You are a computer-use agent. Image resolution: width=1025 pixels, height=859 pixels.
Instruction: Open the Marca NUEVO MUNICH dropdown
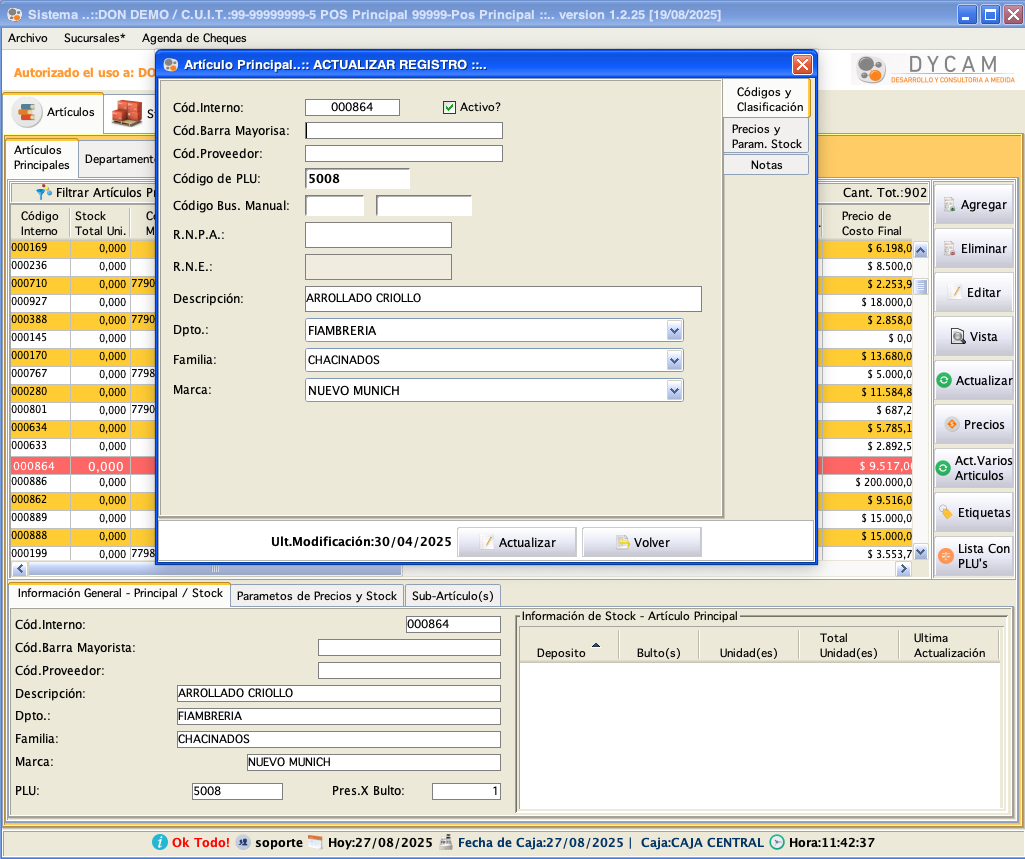pos(674,390)
